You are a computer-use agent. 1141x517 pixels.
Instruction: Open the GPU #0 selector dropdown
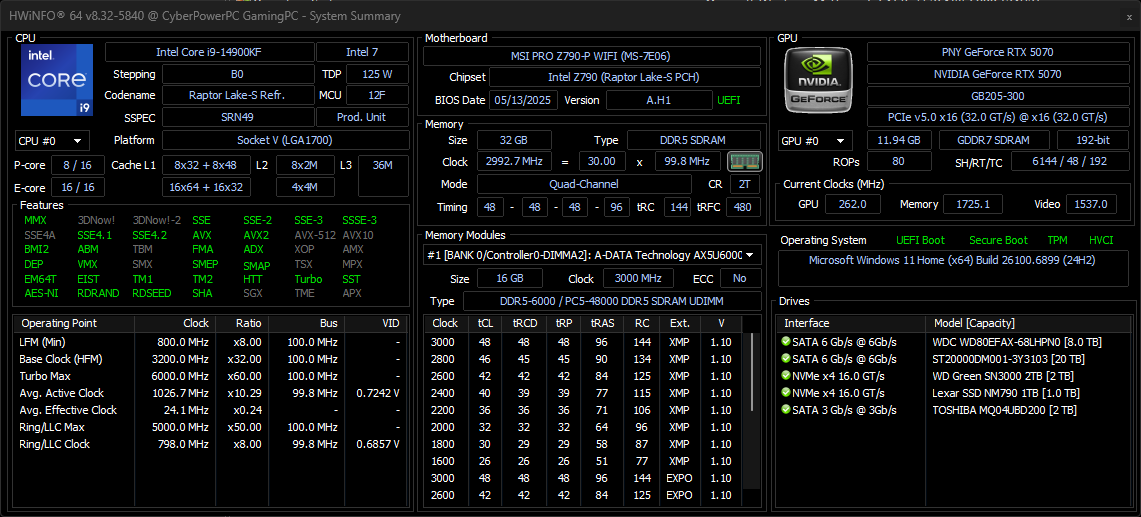pos(815,141)
